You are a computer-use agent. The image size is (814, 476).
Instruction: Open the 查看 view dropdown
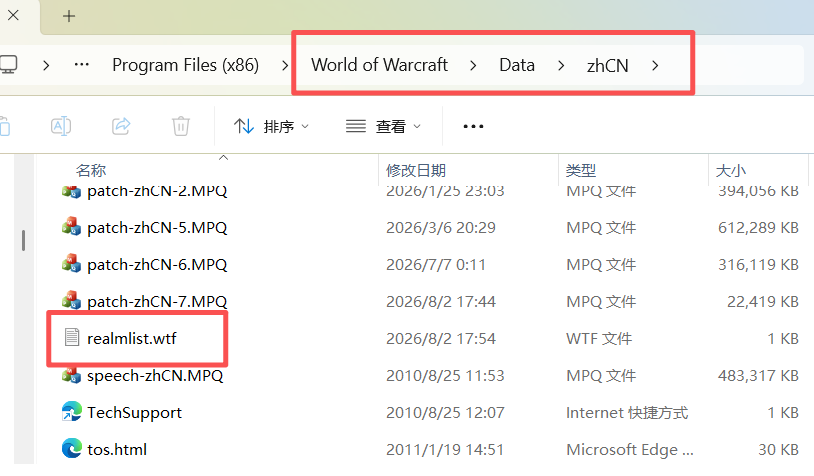click(x=383, y=126)
